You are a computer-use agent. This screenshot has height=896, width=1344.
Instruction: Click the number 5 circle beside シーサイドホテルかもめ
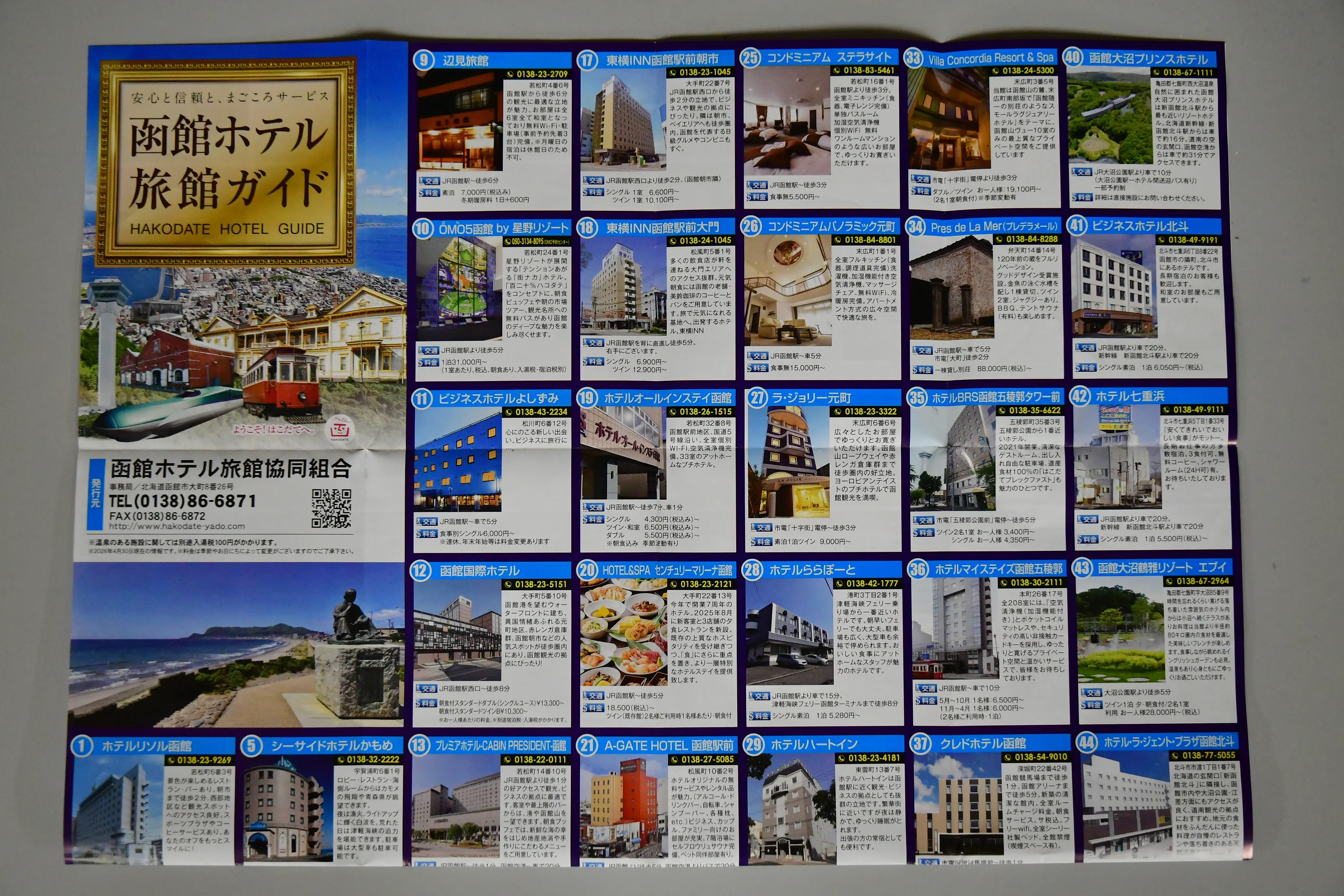click(x=252, y=746)
